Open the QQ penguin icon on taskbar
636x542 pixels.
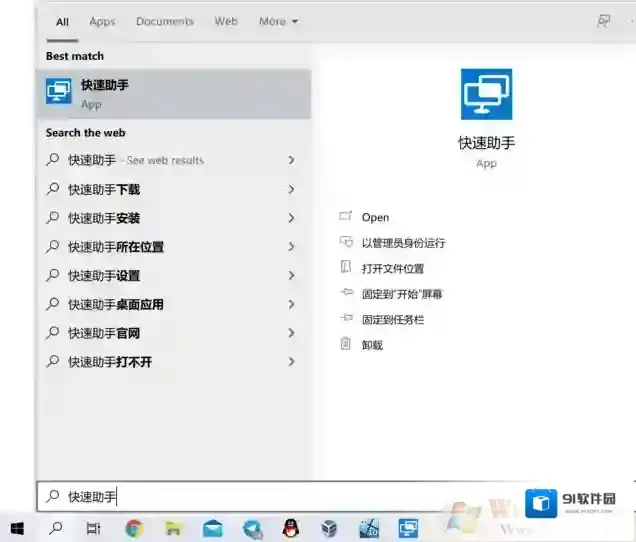(290, 528)
